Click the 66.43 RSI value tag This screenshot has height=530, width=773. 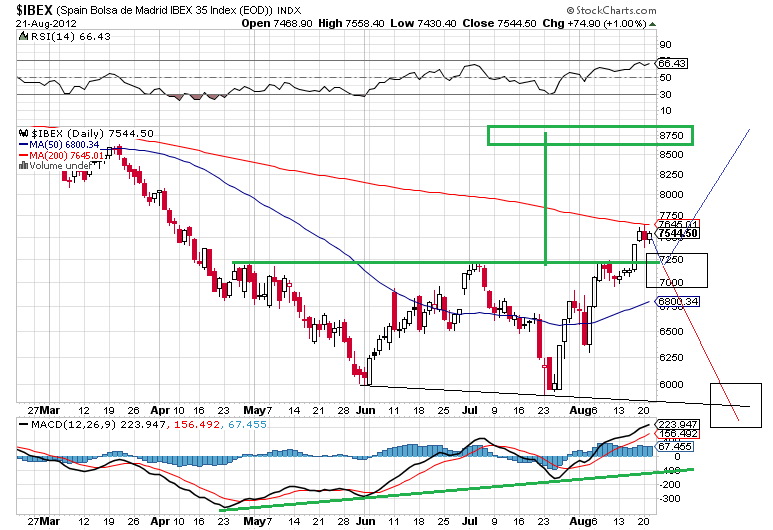click(x=672, y=63)
